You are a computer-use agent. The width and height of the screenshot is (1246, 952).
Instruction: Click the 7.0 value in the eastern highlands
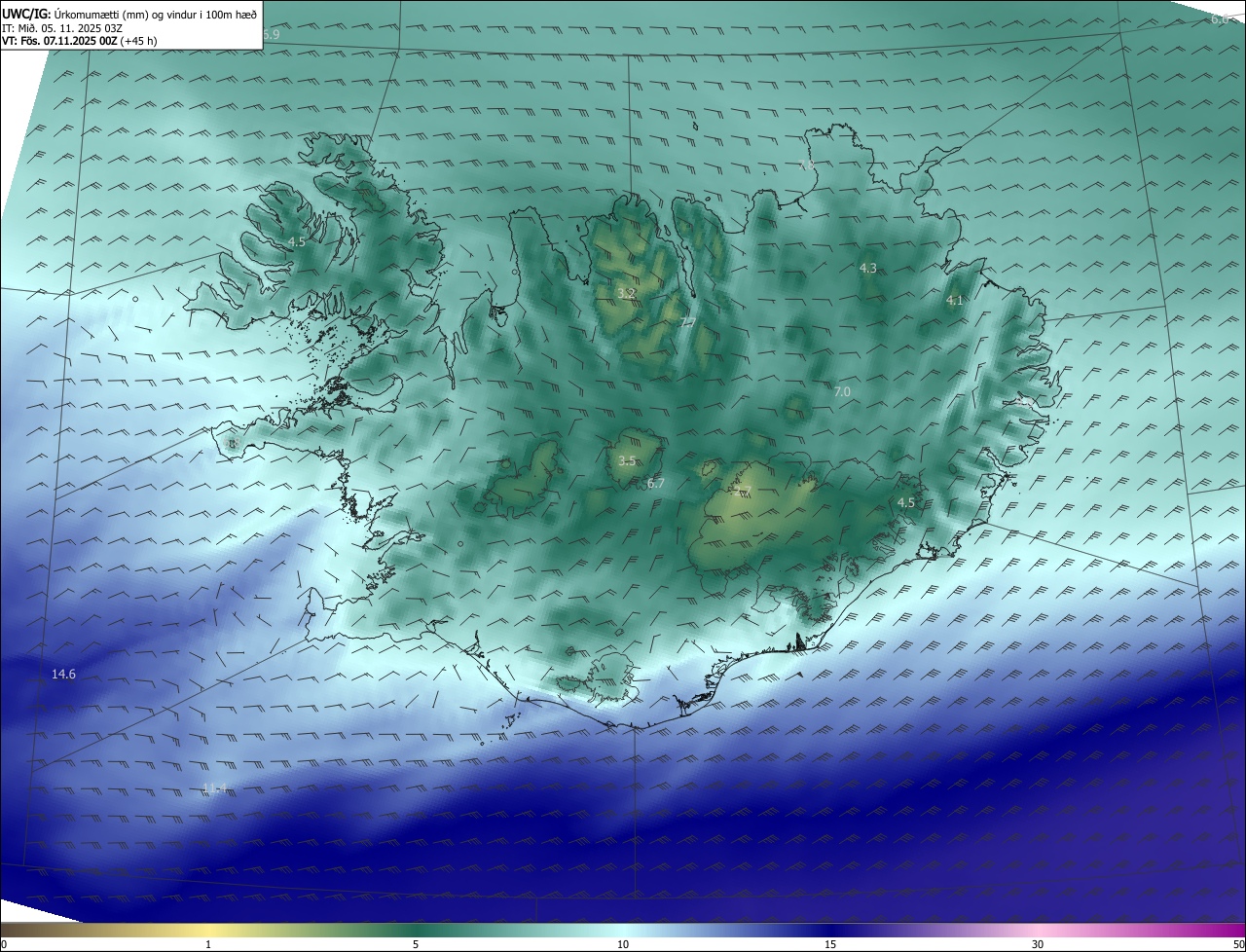[x=842, y=391]
